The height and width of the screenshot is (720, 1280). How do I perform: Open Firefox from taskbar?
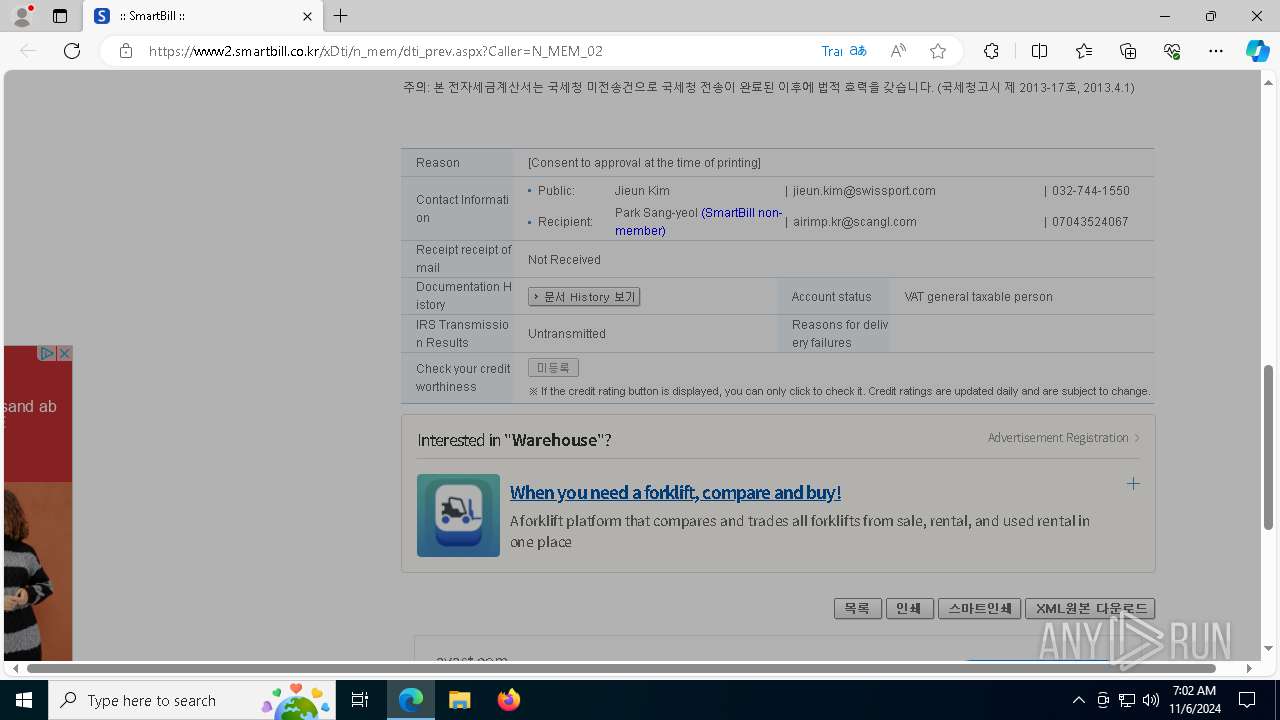(509, 700)
